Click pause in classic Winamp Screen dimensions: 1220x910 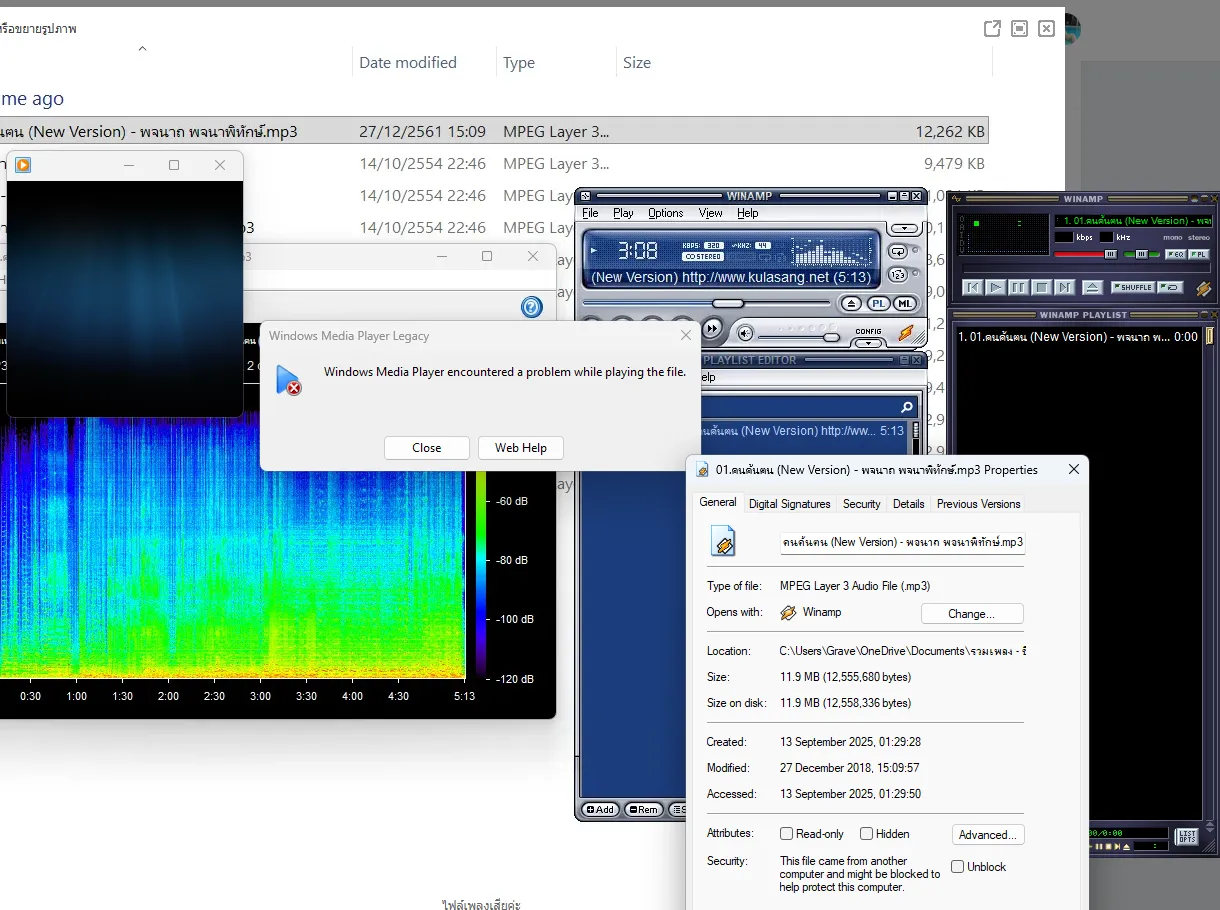click(1019, 287)
